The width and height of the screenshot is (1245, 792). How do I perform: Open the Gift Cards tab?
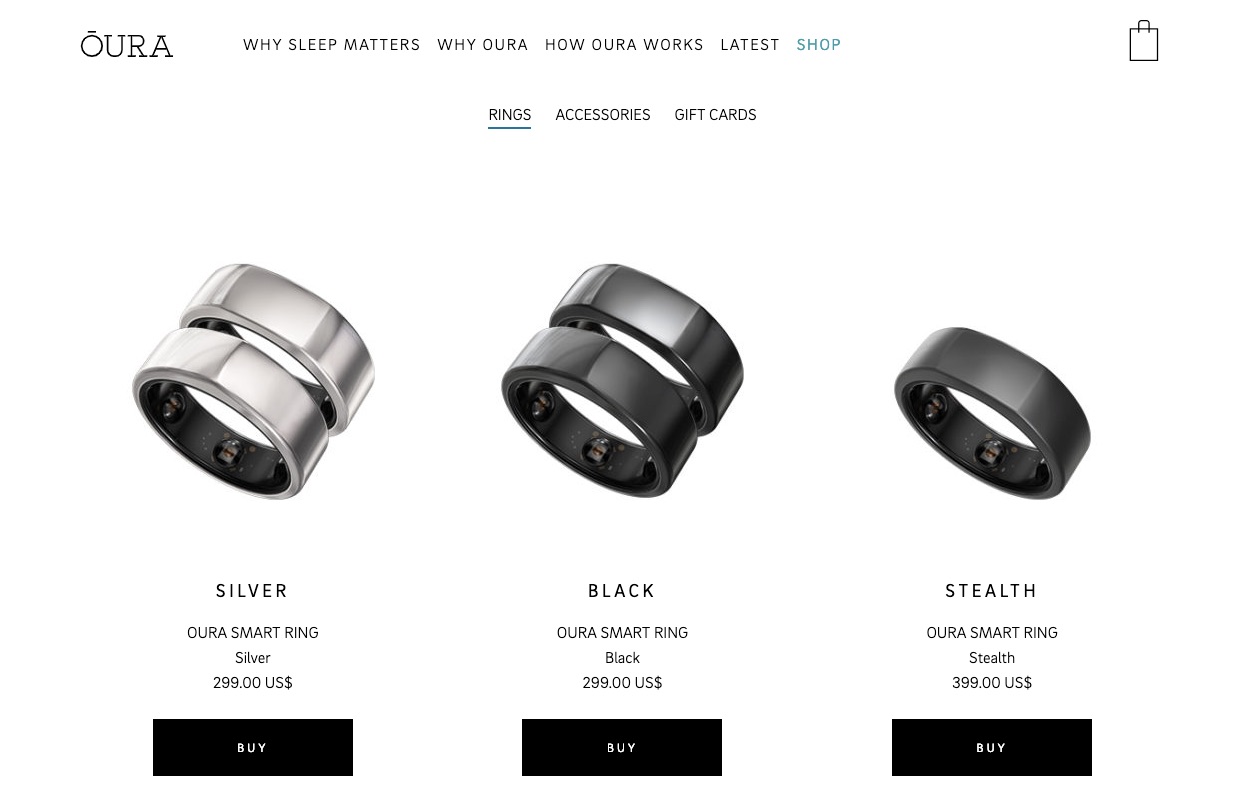[715, 115]
